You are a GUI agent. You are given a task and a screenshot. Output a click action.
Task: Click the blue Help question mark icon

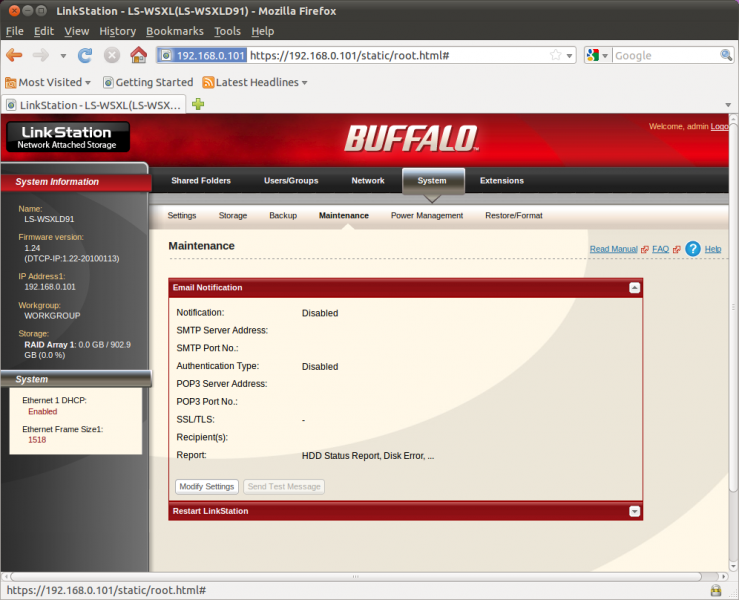click(x=693, y=249)
